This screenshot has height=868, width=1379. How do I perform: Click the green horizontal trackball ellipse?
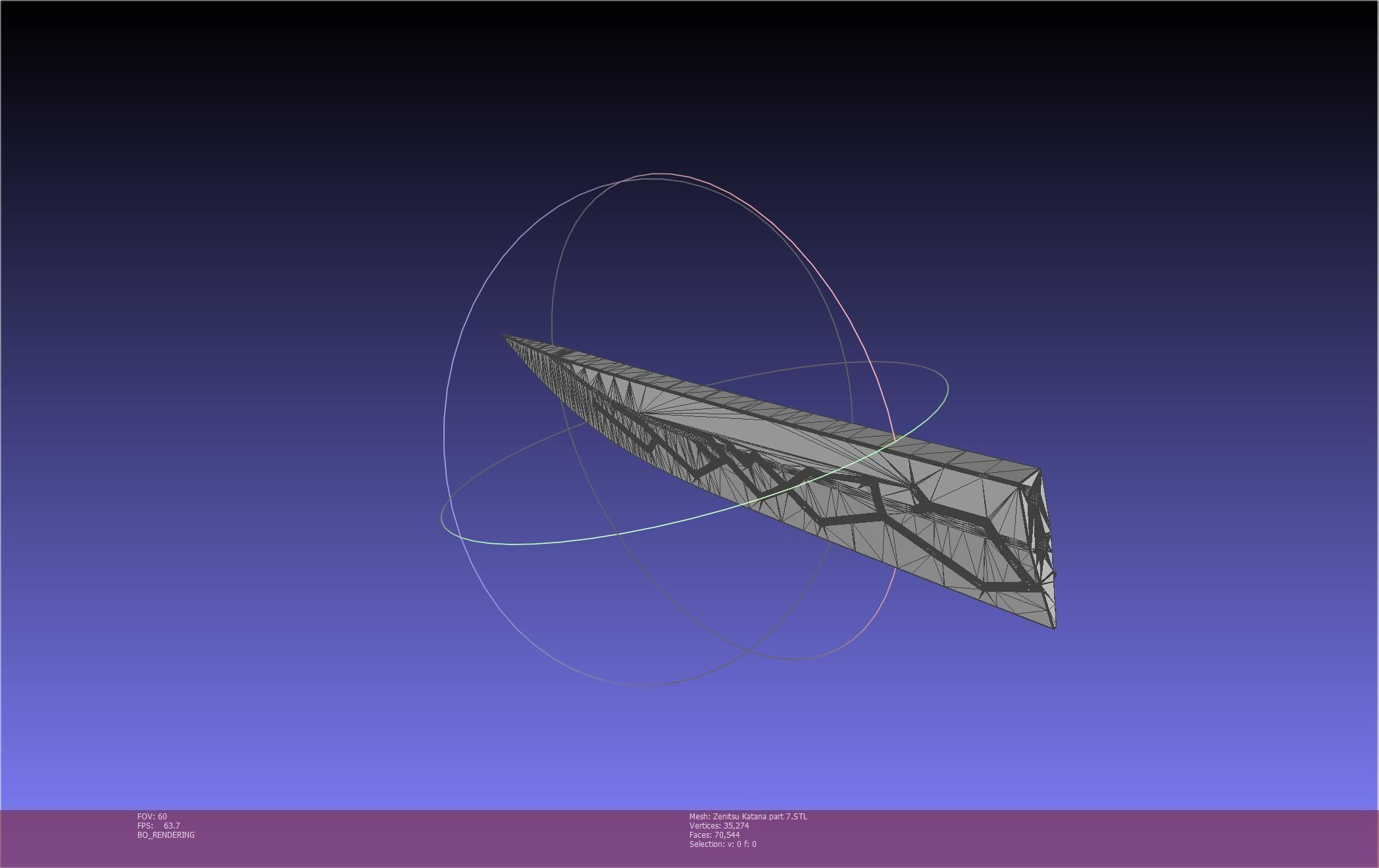[x=592, y=538]
